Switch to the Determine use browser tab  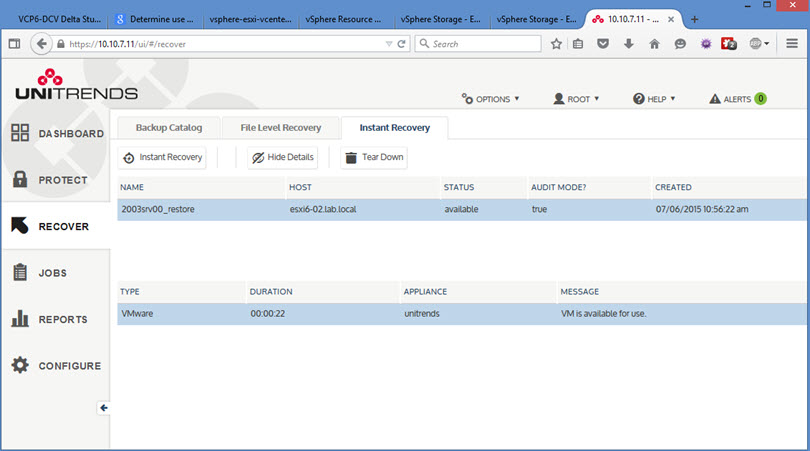coord(155,19)
